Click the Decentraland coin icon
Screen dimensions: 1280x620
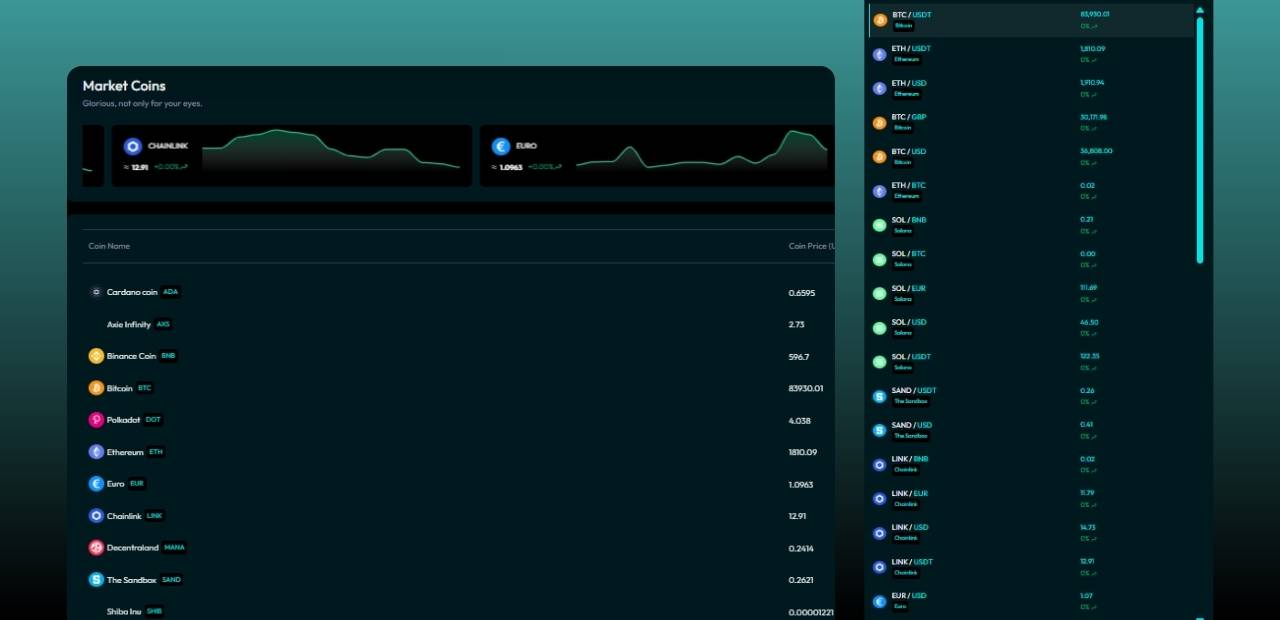[96, 548]
